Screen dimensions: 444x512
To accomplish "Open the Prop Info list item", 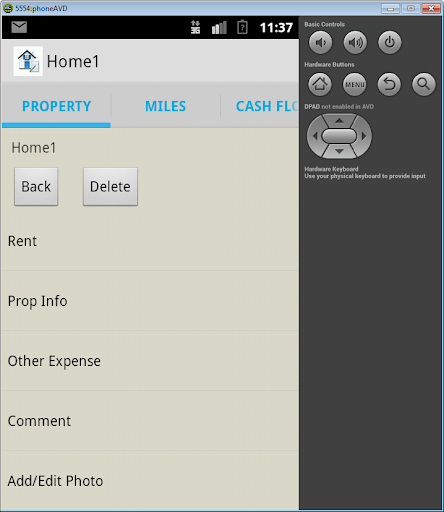I will point(150,301).
